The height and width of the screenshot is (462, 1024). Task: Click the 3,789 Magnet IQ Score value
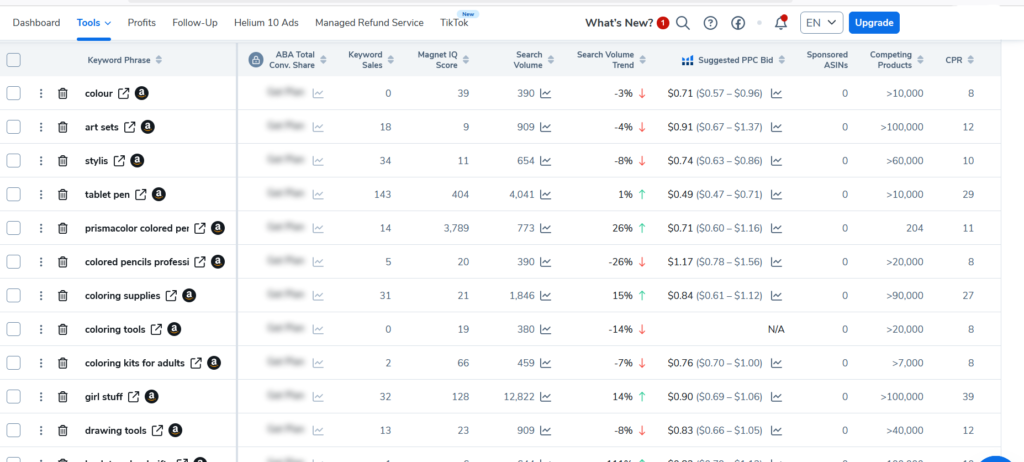[x=456, y=228]
